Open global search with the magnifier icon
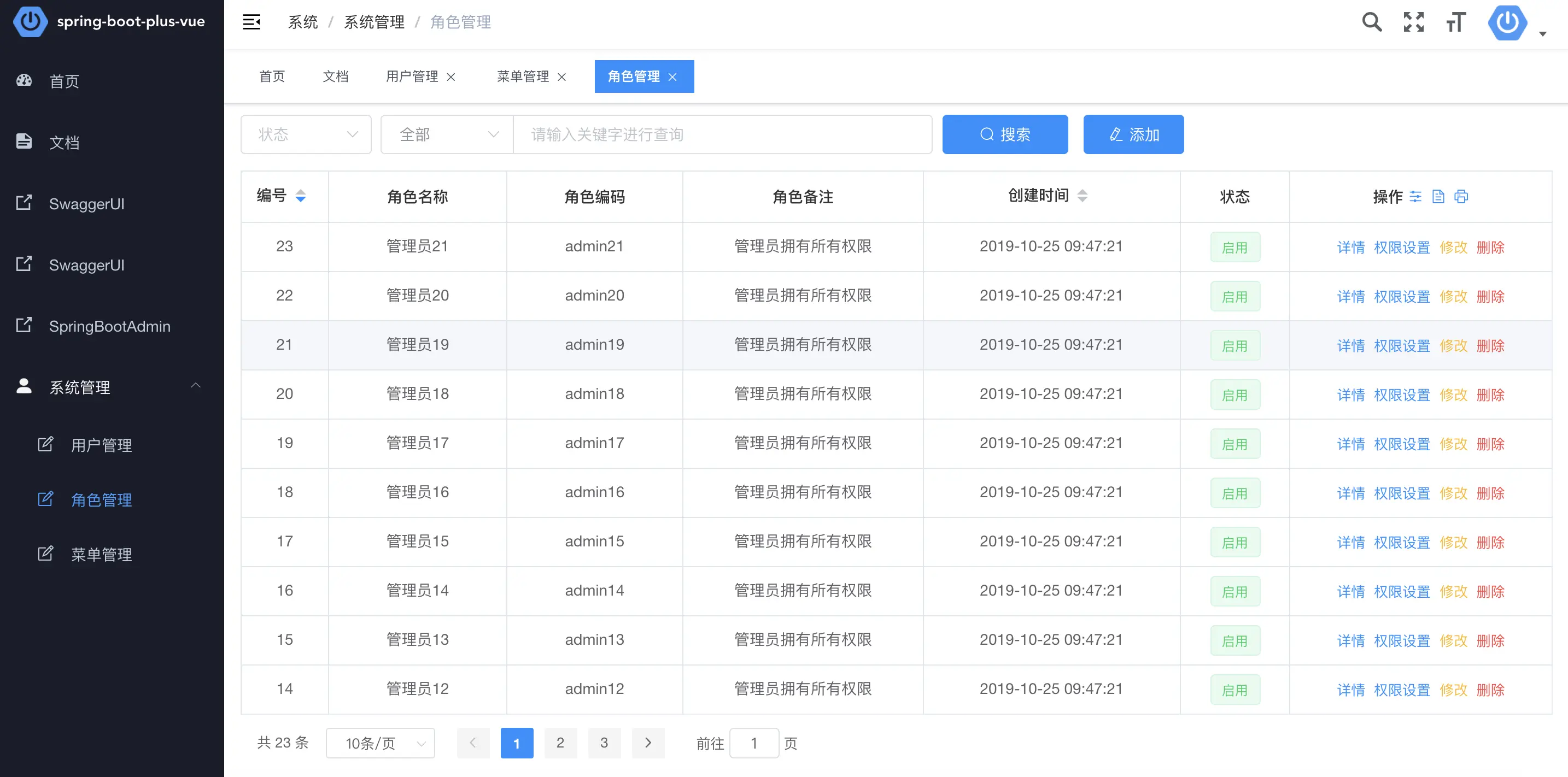This screenshot has height=777, width=1568. [1372, 21]
